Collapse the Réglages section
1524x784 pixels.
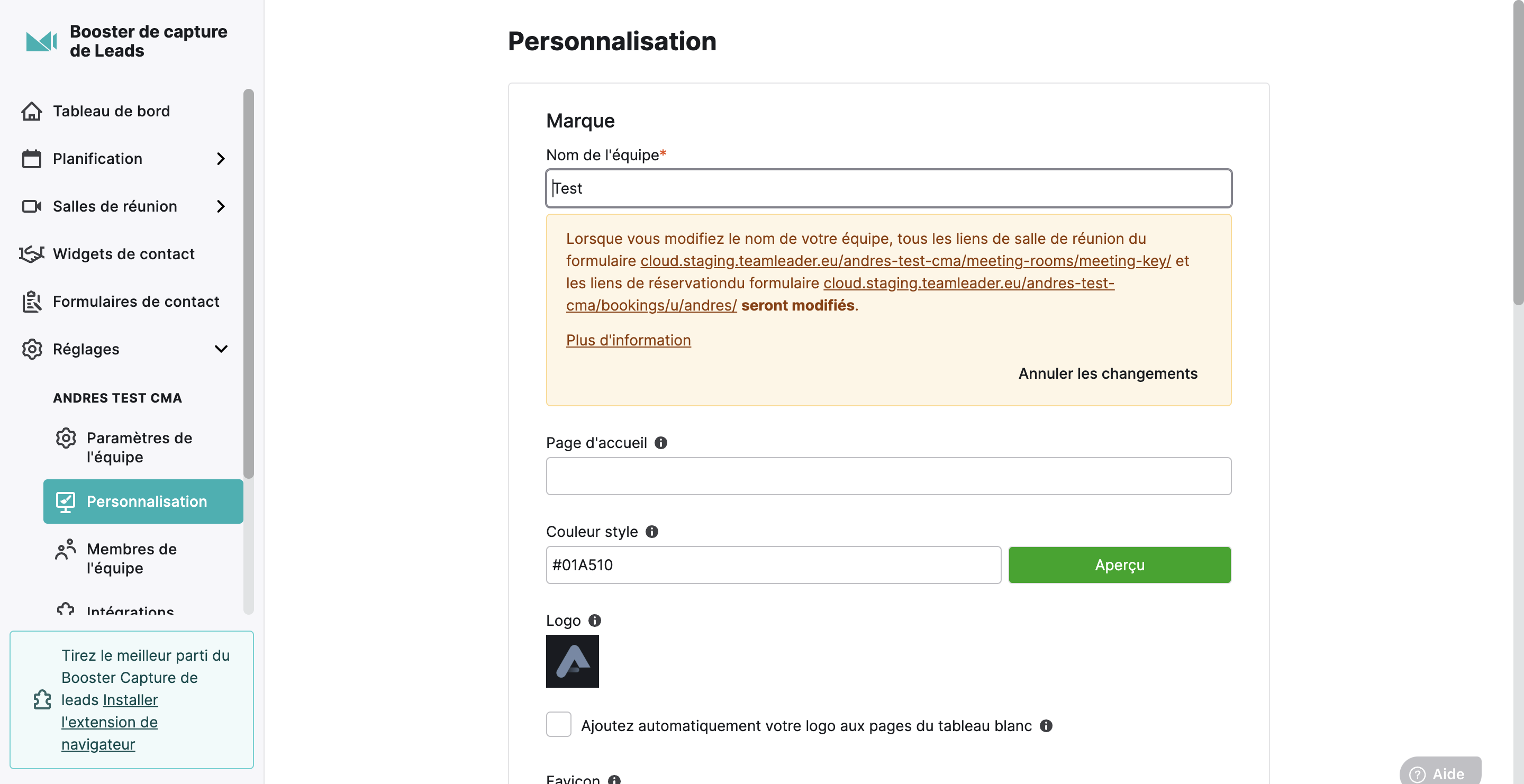(221, 349)
